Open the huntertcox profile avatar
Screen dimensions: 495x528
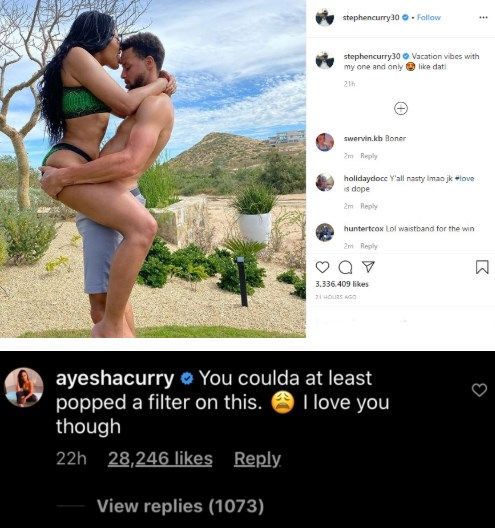point(325,232)
